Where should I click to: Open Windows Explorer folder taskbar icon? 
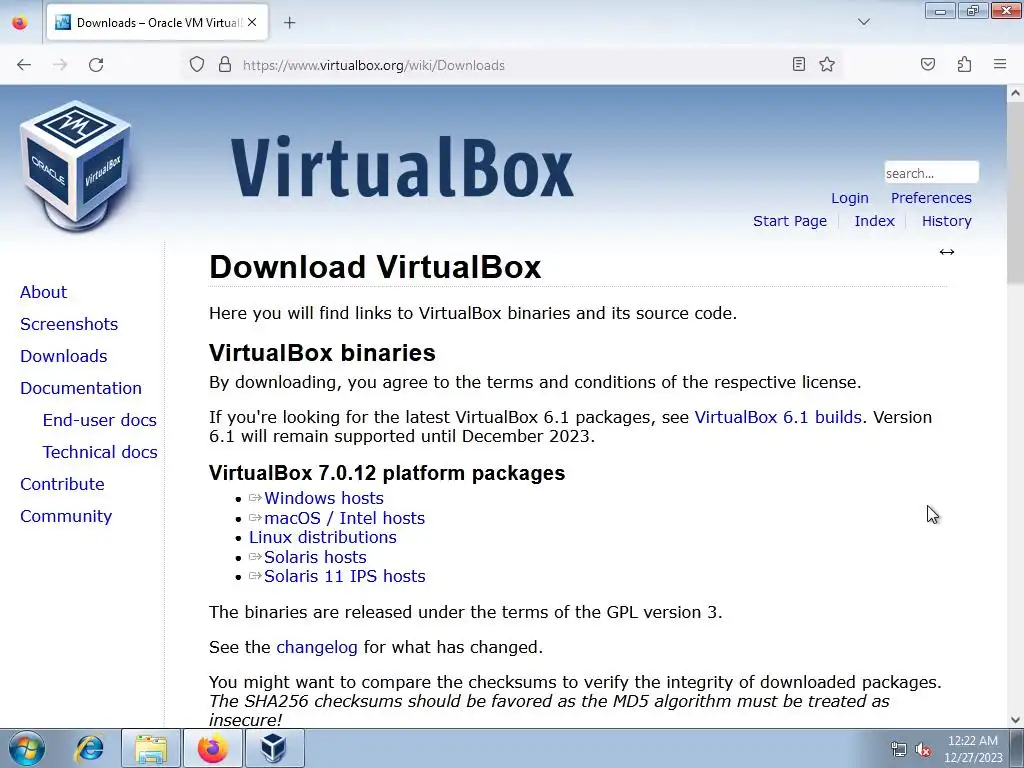(151, 748)
